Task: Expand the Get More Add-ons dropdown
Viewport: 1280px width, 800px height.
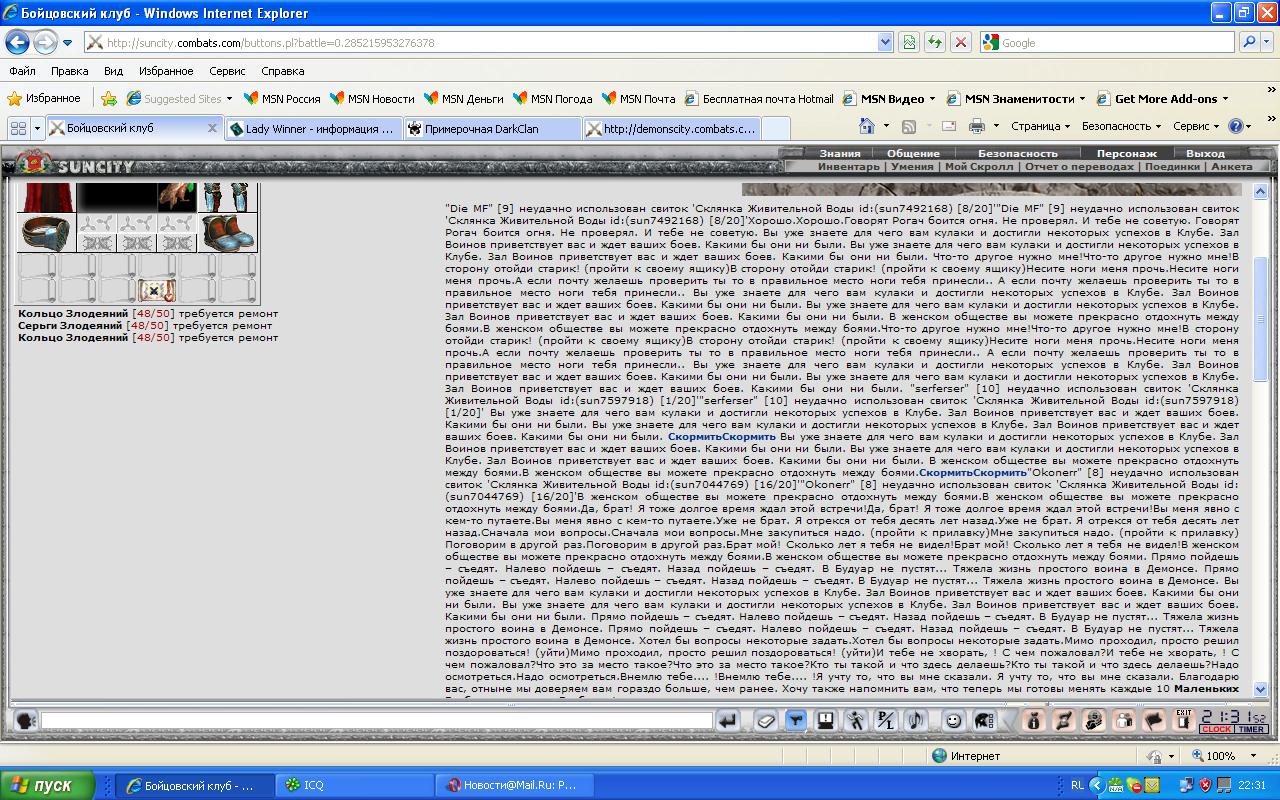Action: pos(1225,99)
